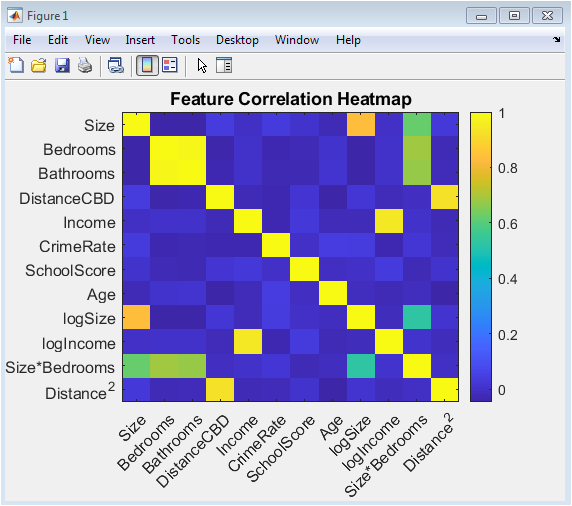Open a file with the folder icon
Screen dimensions: 572x506
click(x=39, y=66)
